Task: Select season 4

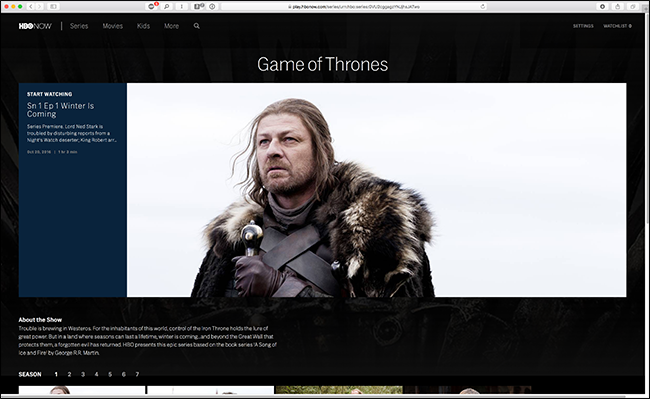Action: coord(97,374)
